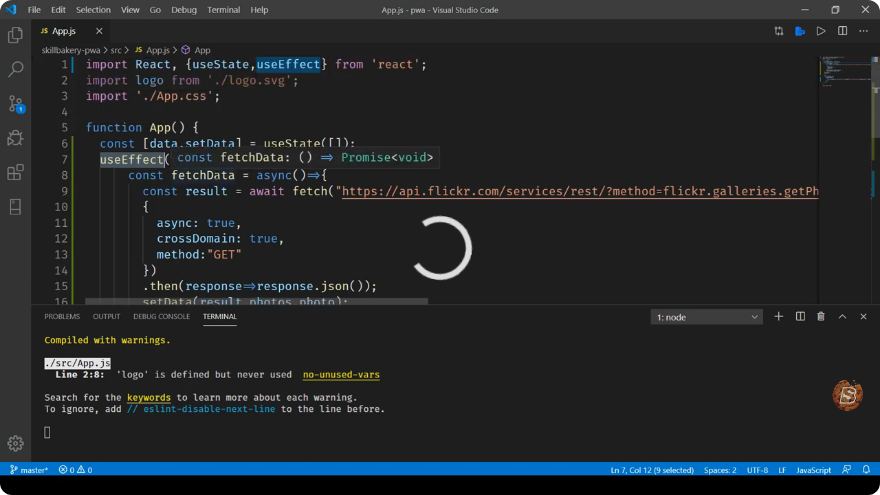880x495 pixels.
Task: Open the Debug view in activity bar
Action: [x=15, y=138]
